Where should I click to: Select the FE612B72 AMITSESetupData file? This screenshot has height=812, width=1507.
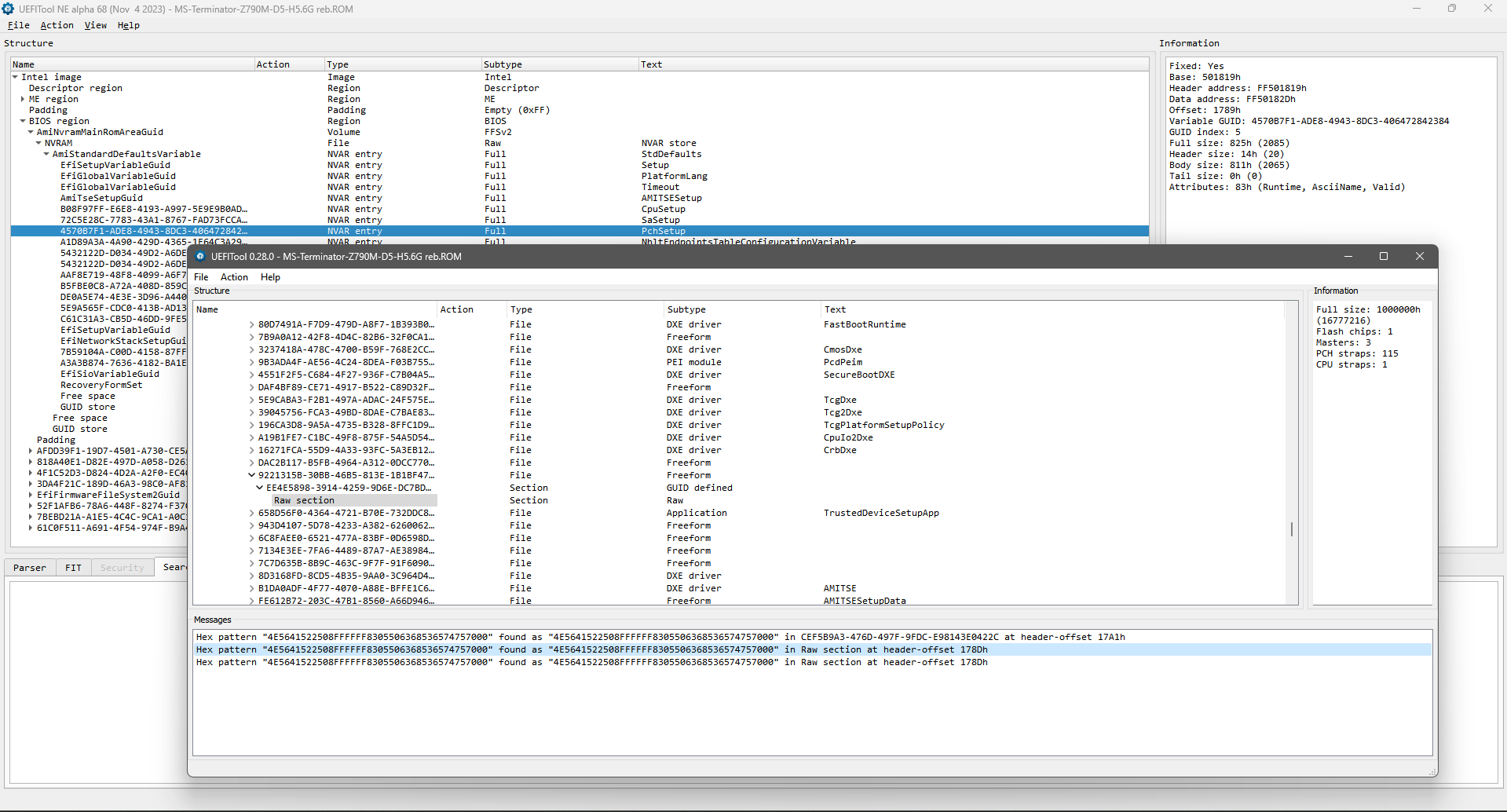[x=738, y=601]
